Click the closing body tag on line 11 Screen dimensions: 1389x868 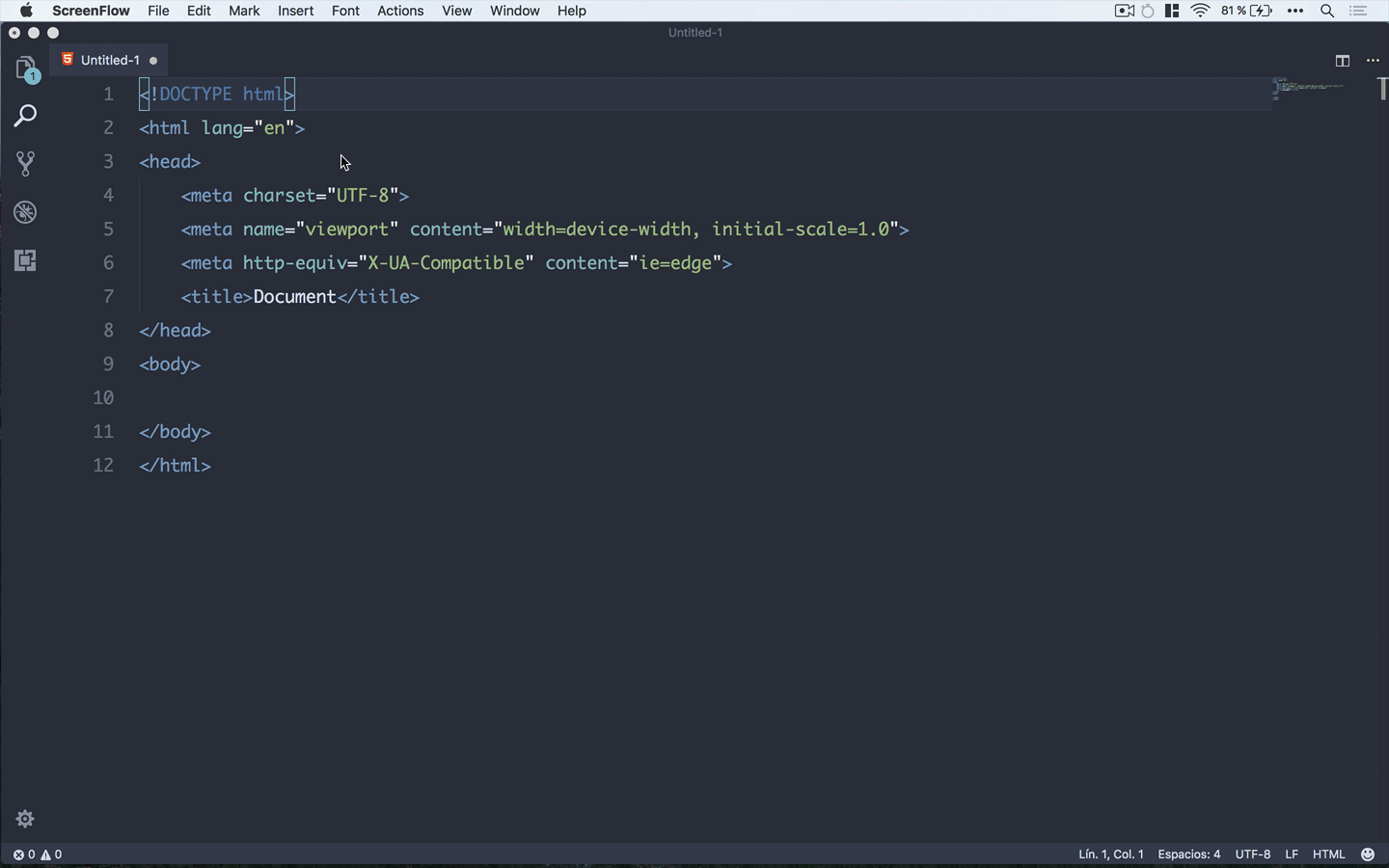175,432
